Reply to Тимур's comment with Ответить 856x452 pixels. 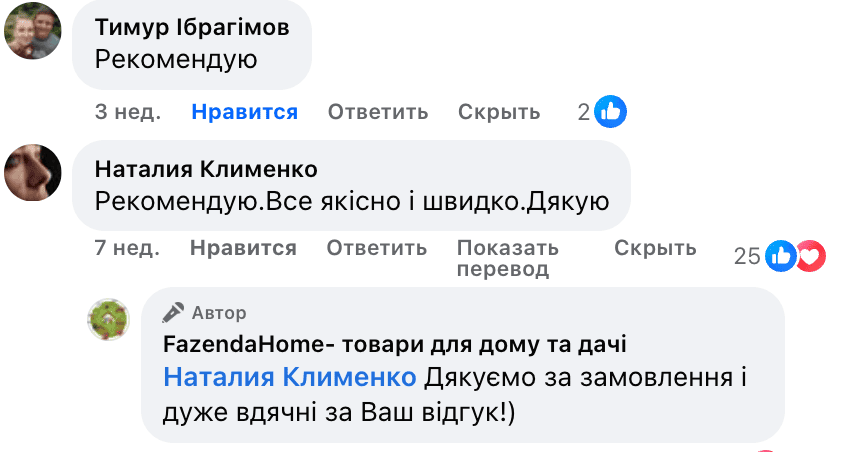coord(378,112)
